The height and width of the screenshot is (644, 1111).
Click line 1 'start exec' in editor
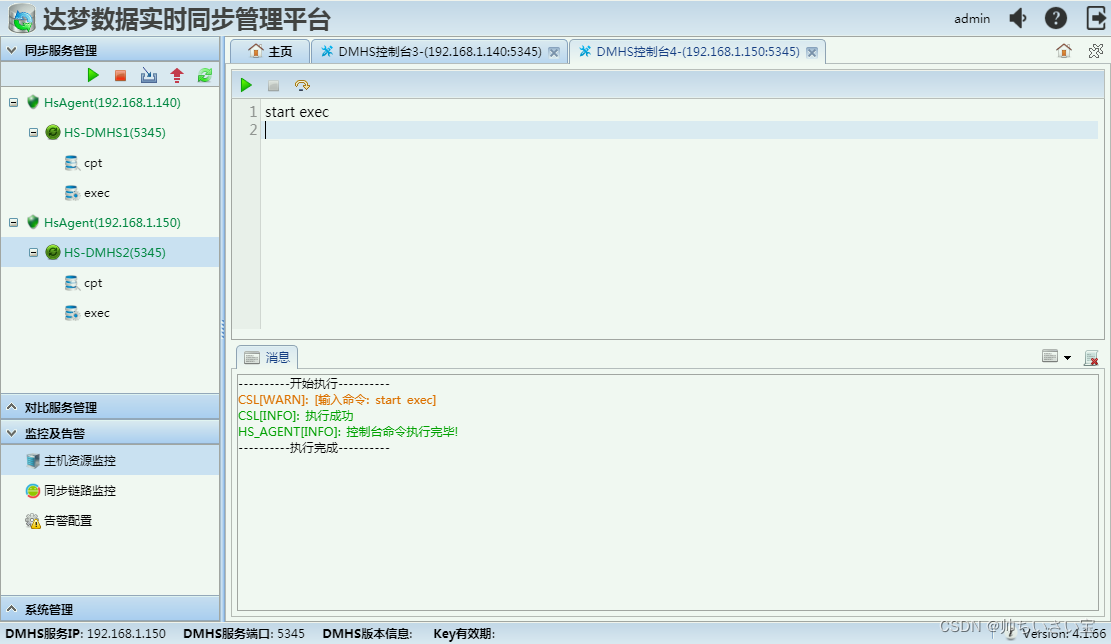(297, 112)
